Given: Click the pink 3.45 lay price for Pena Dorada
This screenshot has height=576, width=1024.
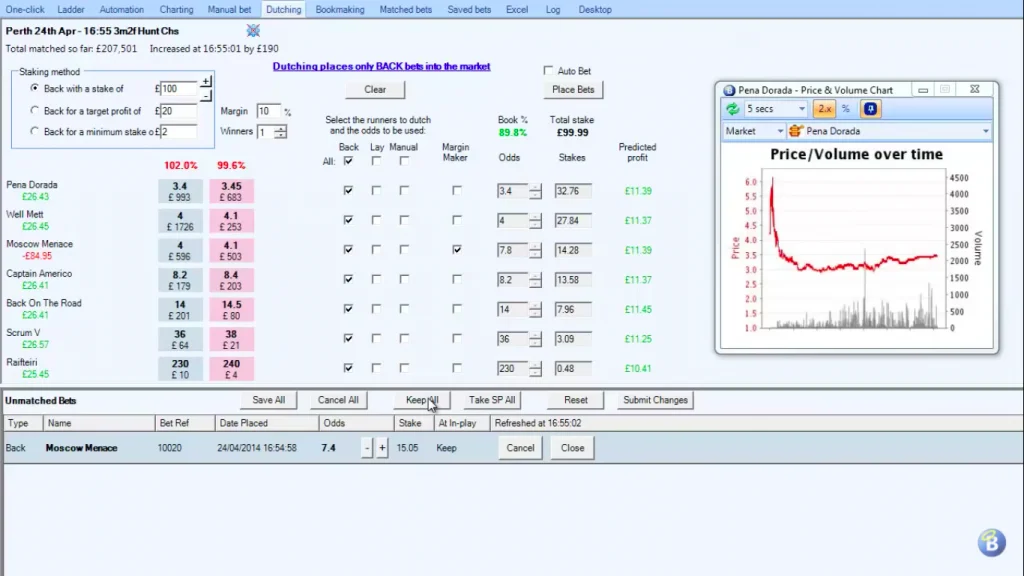Looking at the screenshot, I should (x=231, y=191).
